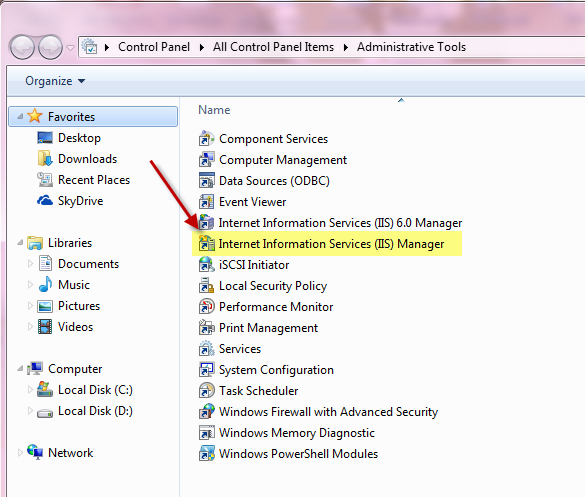Collapse the Favorites tree section
The height and width of the screenshot is (497, 585).
point(20,117)
